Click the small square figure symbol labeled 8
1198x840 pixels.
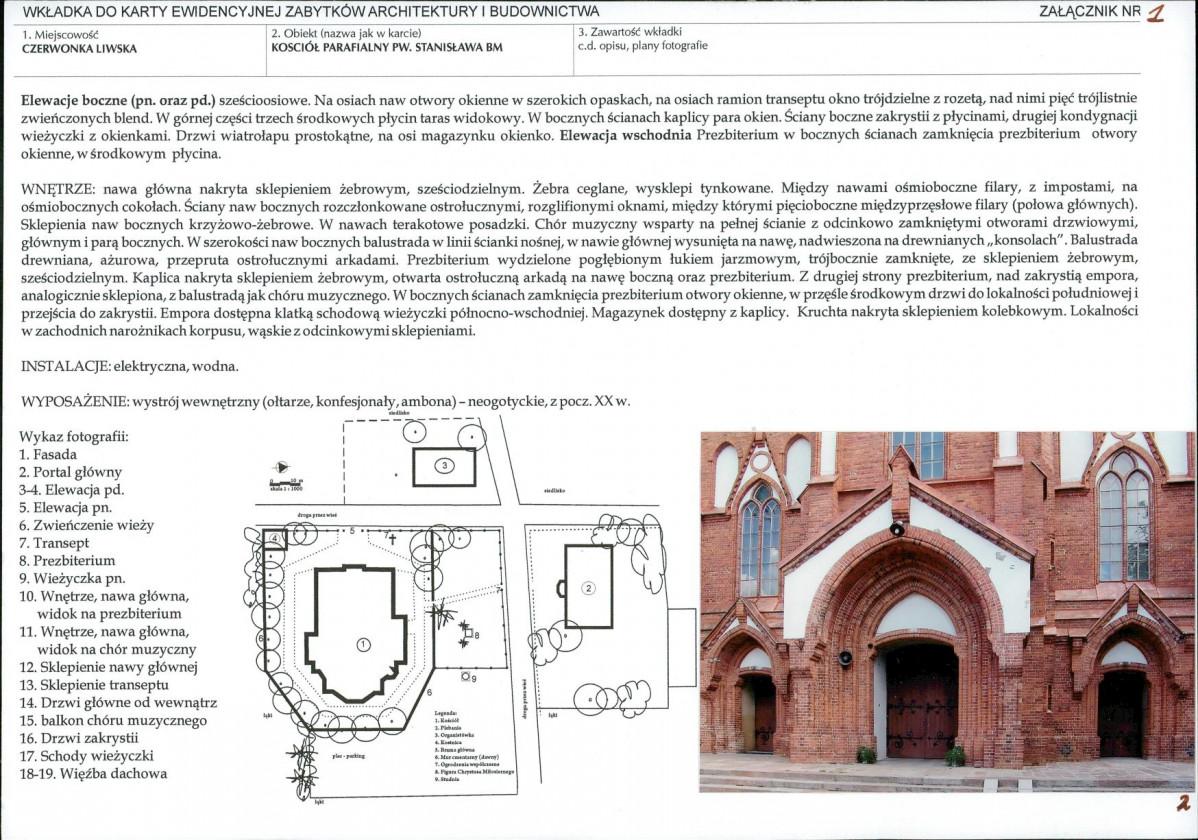coord(467,631)
